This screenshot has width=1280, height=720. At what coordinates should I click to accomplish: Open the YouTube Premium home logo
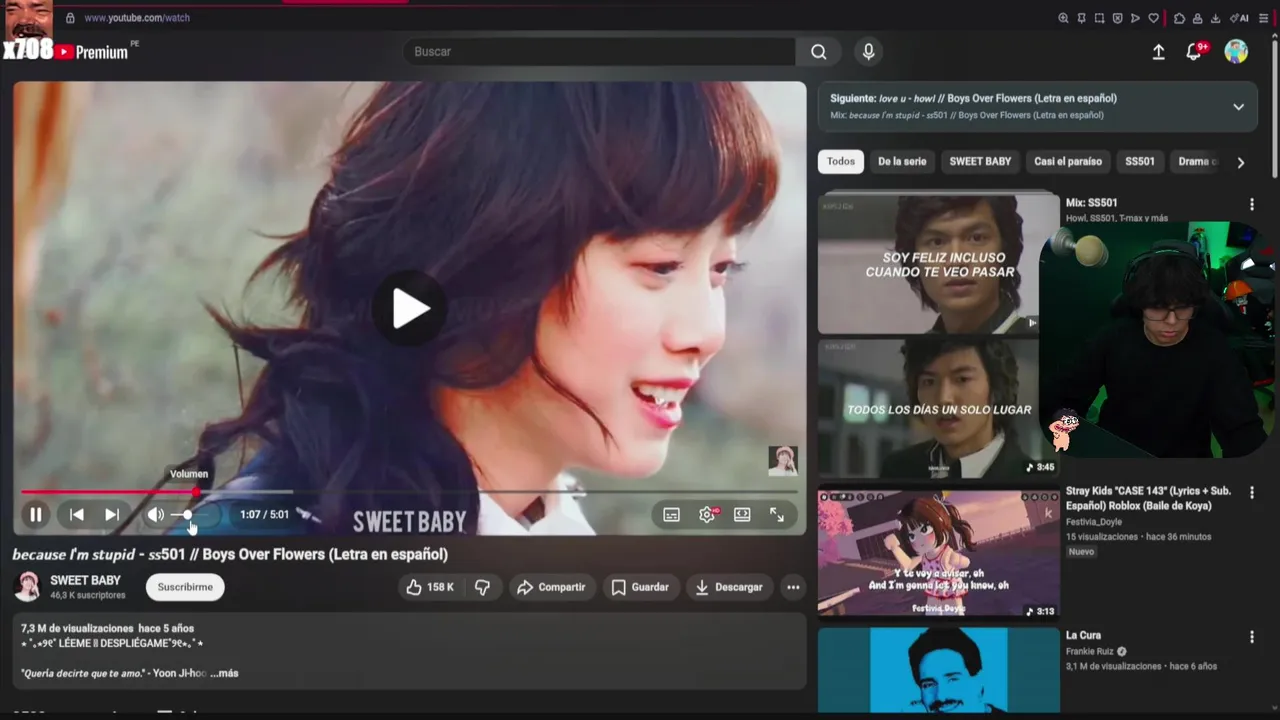point(92,52)
